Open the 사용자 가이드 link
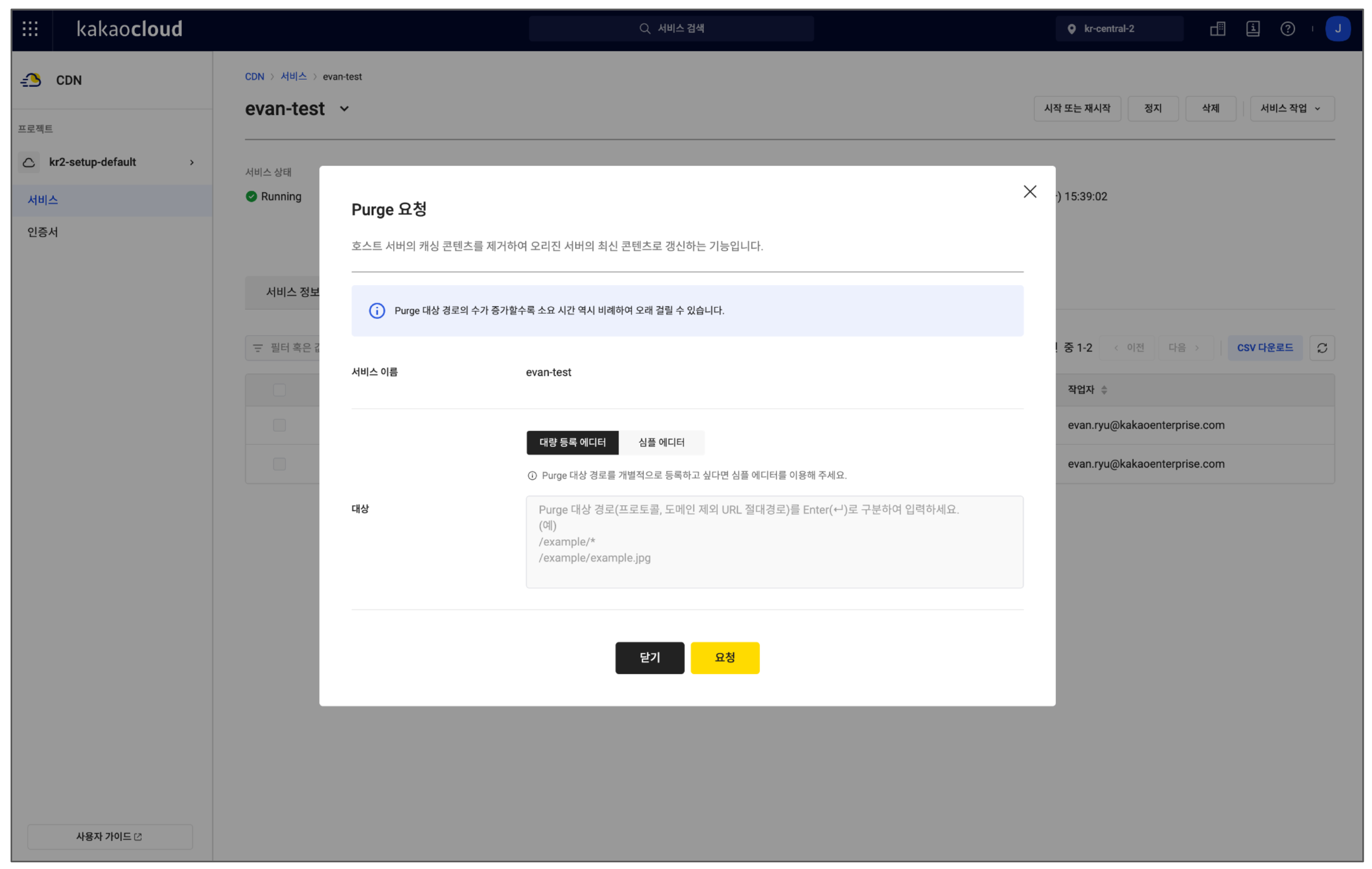This screenshot has height=869, width=1372. click(110, 836)
